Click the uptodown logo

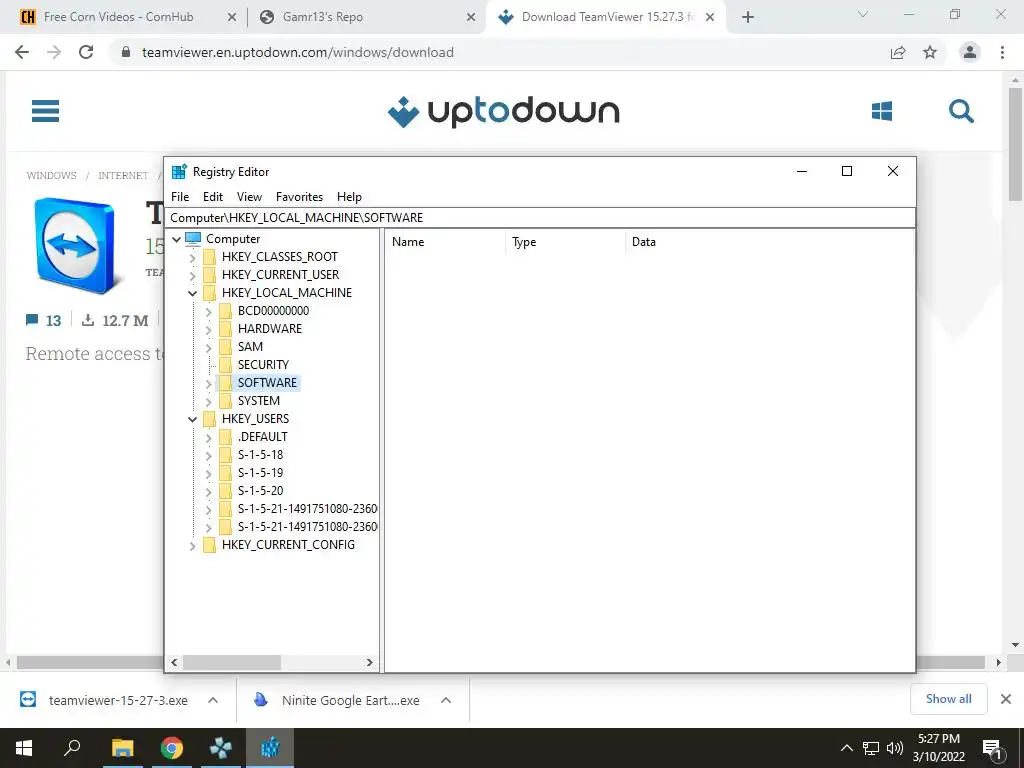point(503,112)
